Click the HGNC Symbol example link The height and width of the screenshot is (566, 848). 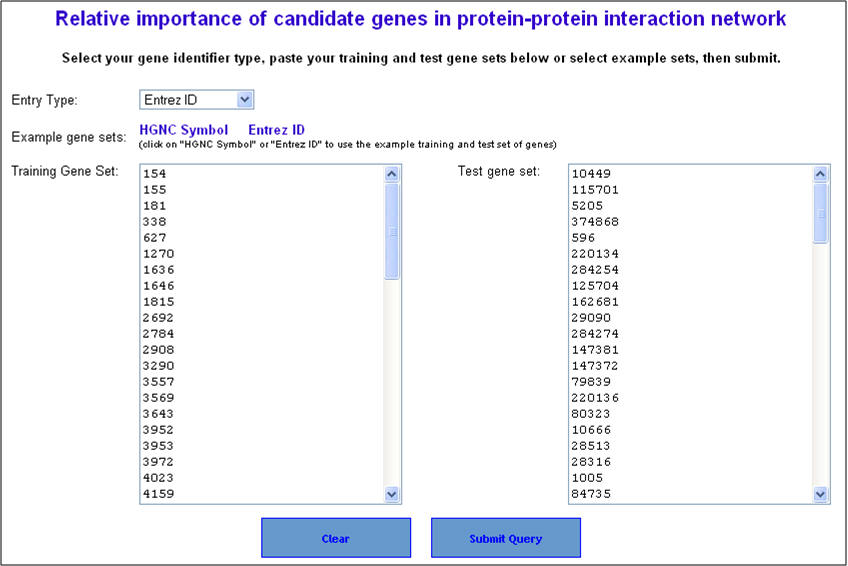pyautogui.click(x=184, y=130)
